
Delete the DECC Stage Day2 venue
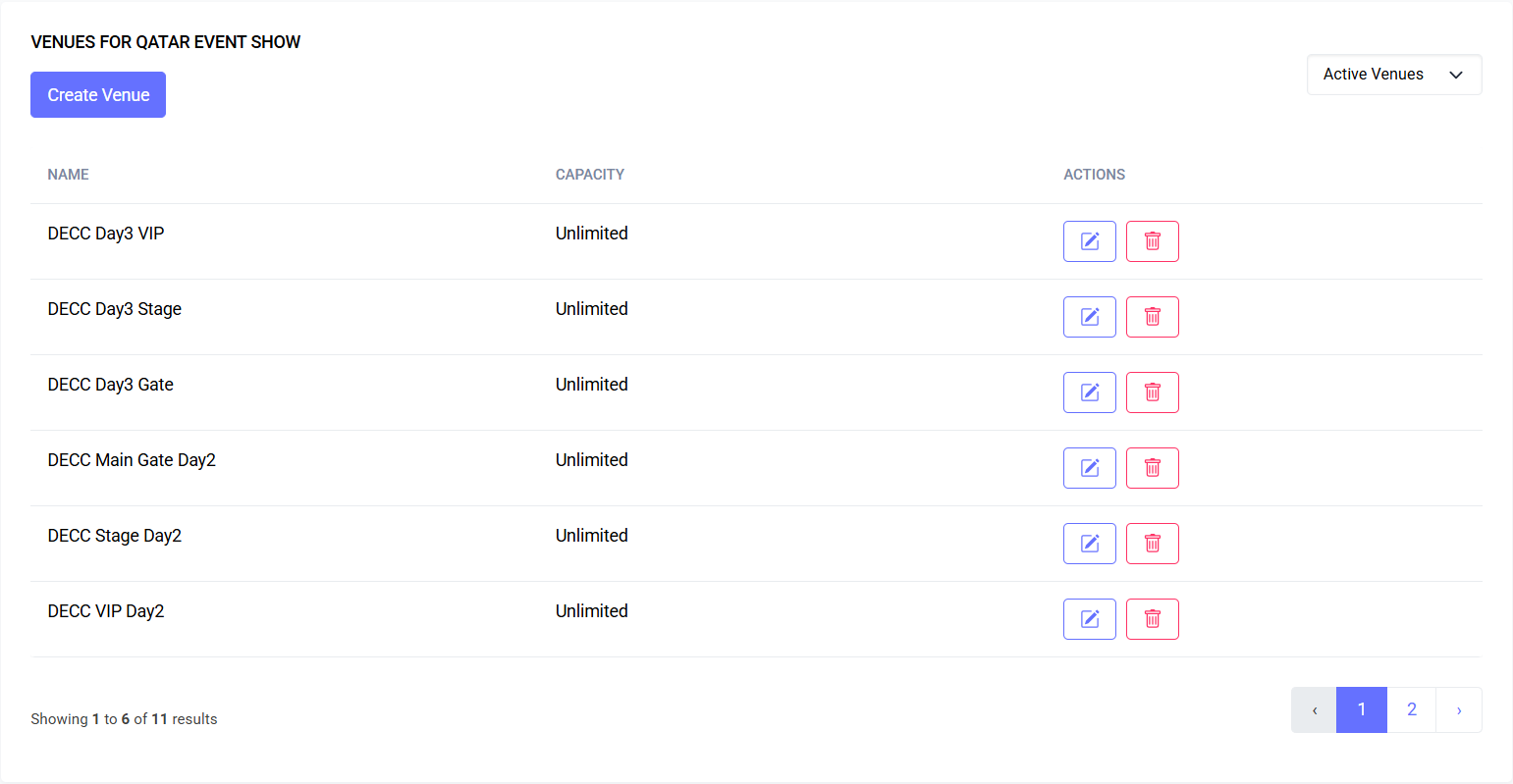[x=1152, y=544]
